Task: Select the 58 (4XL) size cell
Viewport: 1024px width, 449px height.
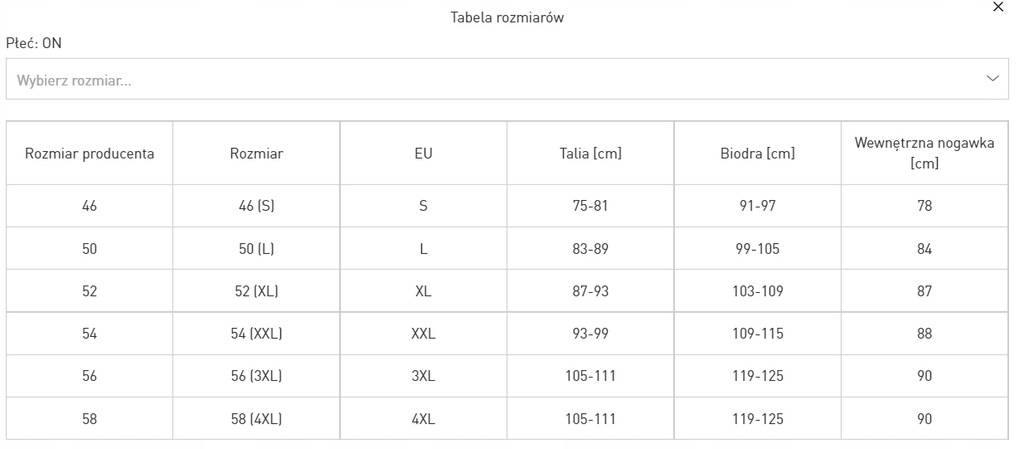Action: (256, 418)
